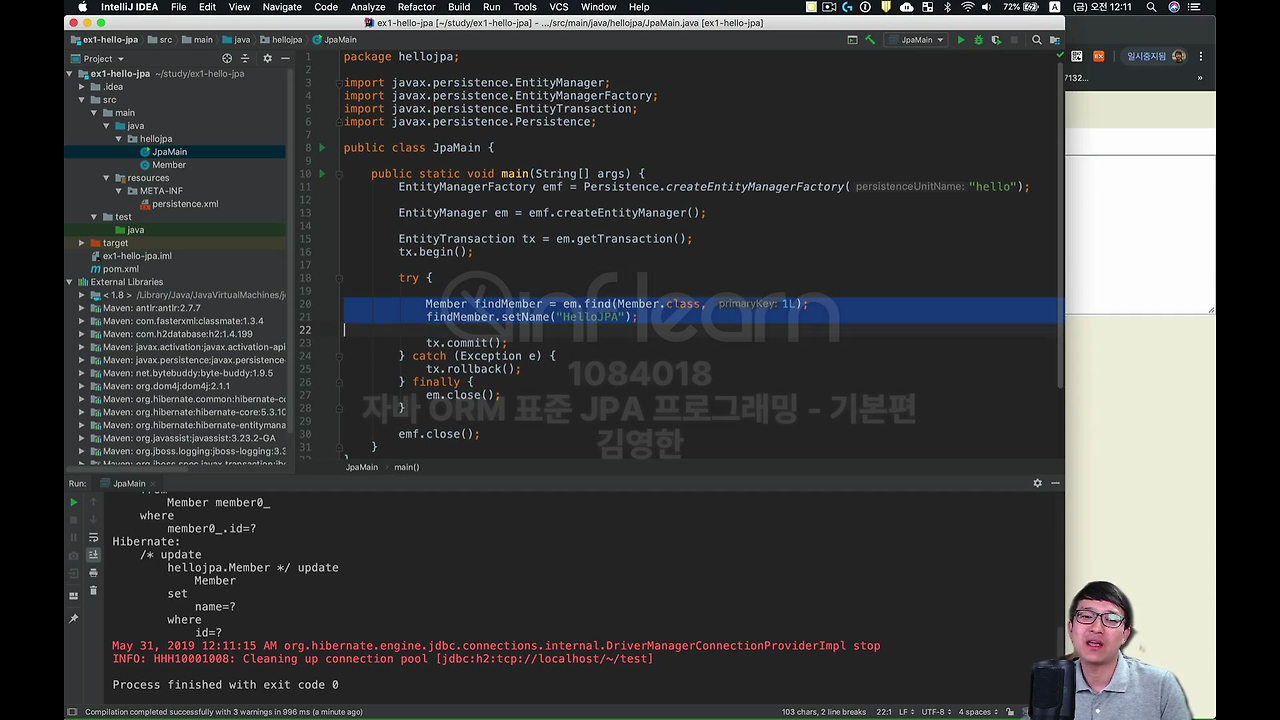Rerun JpaMain from the Run panel
This screenshot has height=720, width=1280.
[73, 502]
